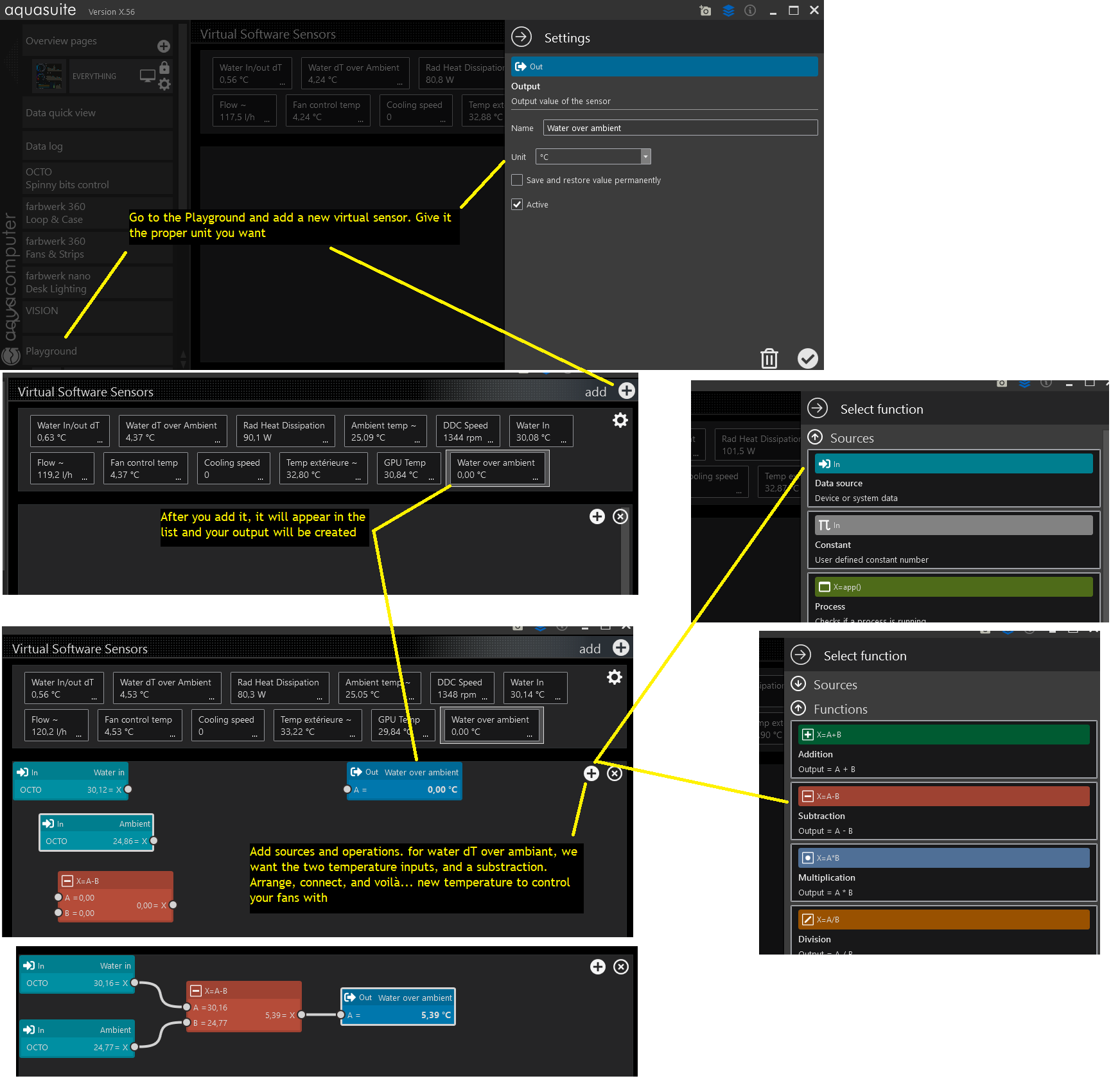Viewport: 1120px width, 1092px height.
Task: Select farbwerk 360 Loop & Case
Action: [x=98, y=213]
